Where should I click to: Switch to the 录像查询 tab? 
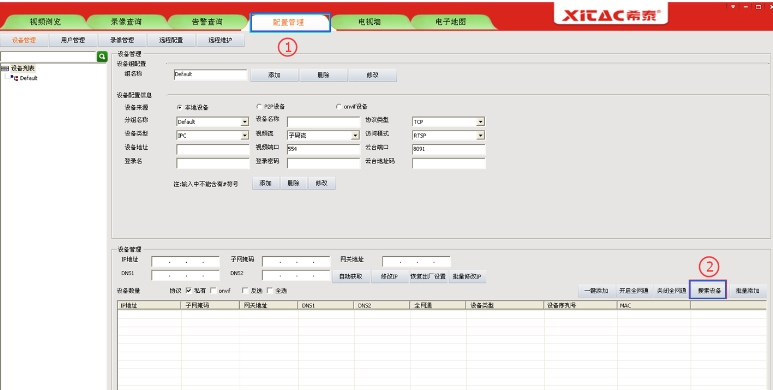(x=127, y=22)
